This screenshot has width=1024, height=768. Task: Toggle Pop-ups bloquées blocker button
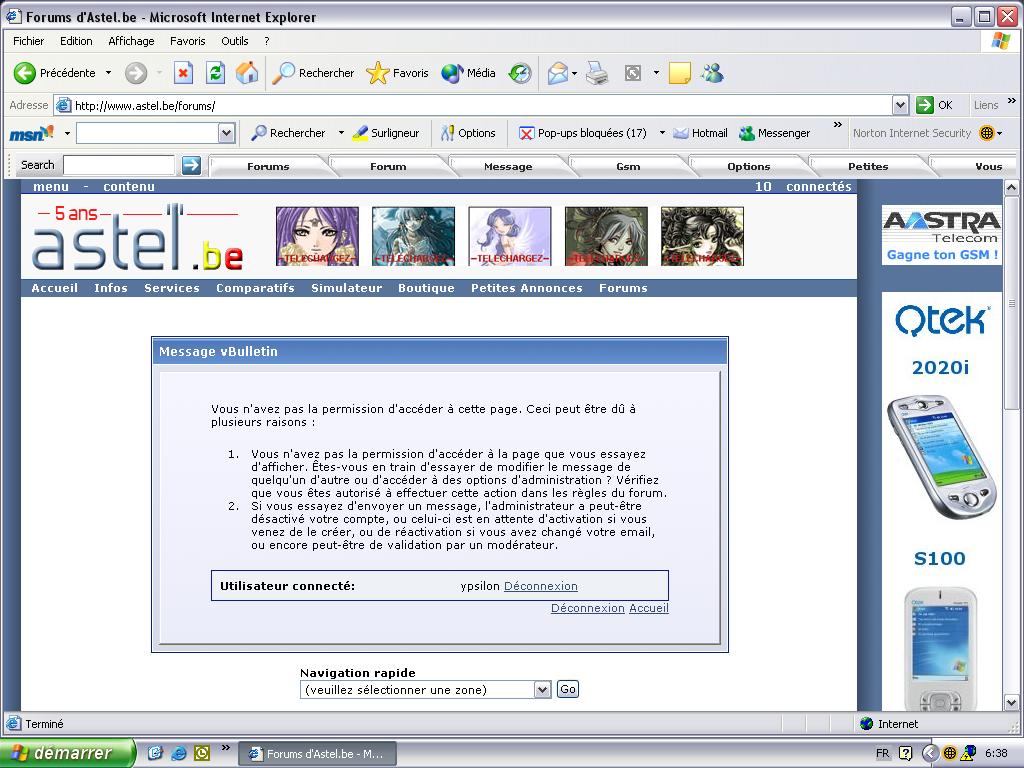(583, 133)
